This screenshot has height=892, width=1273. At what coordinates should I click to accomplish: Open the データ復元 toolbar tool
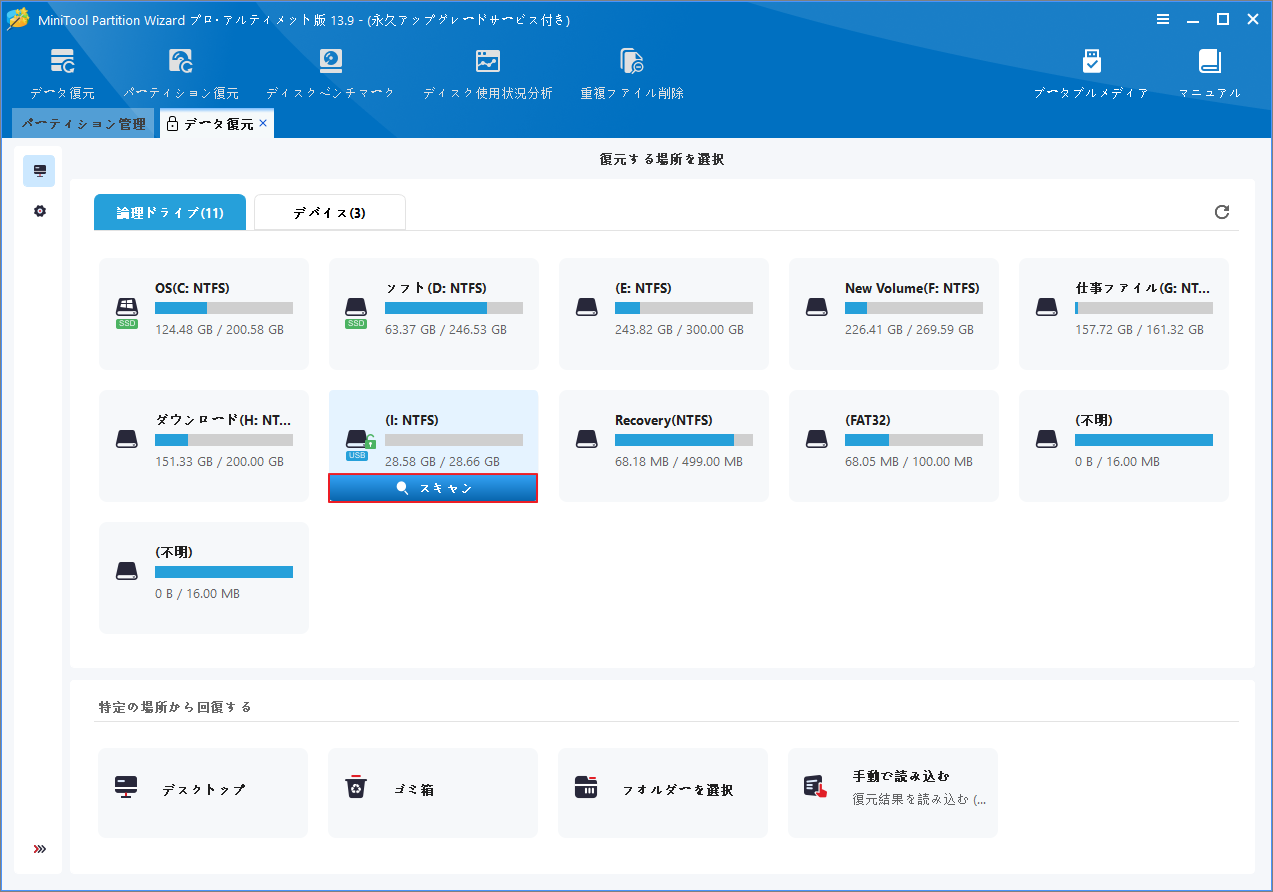click(62, 73)
